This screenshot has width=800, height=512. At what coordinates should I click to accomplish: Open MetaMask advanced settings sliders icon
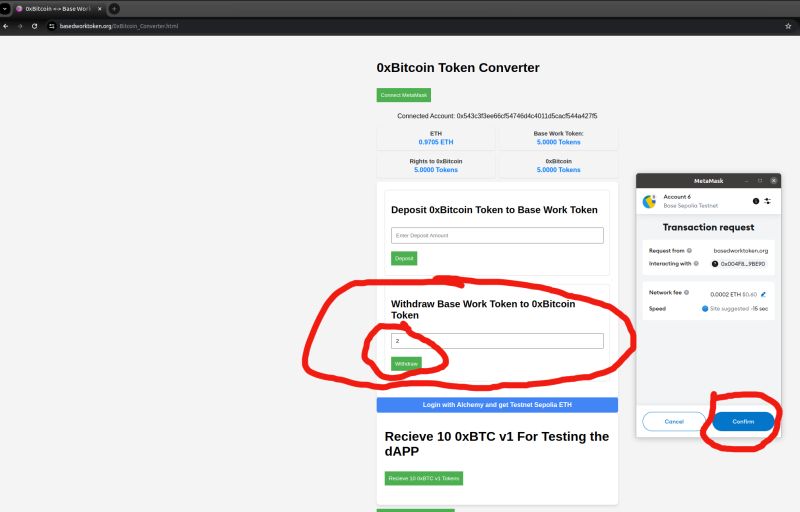(x=767, y=201)
